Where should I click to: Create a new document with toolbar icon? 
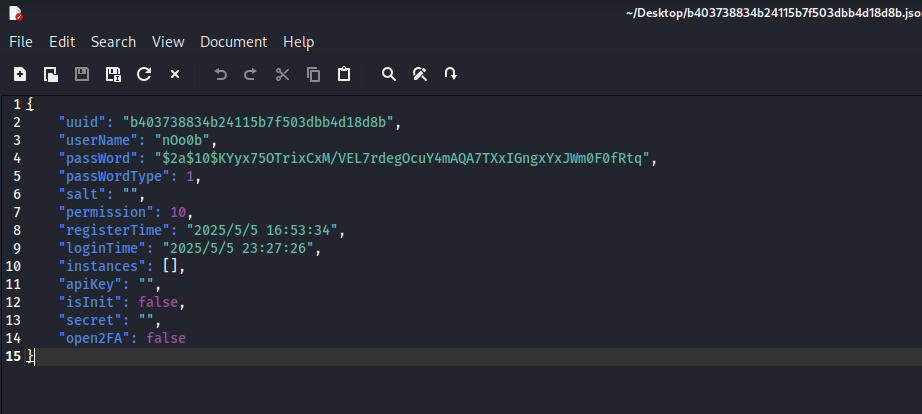coord(20,74)
